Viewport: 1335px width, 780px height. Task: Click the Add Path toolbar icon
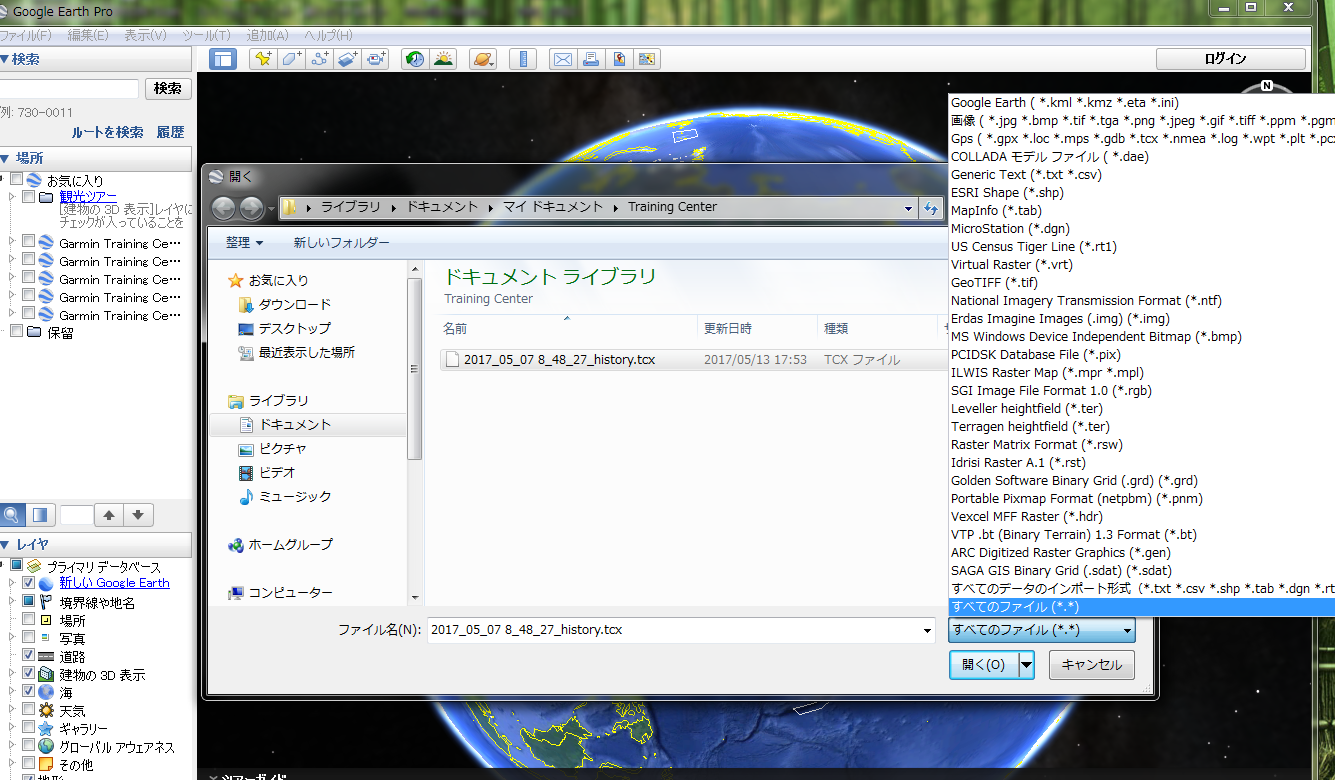tap(319, 59)
